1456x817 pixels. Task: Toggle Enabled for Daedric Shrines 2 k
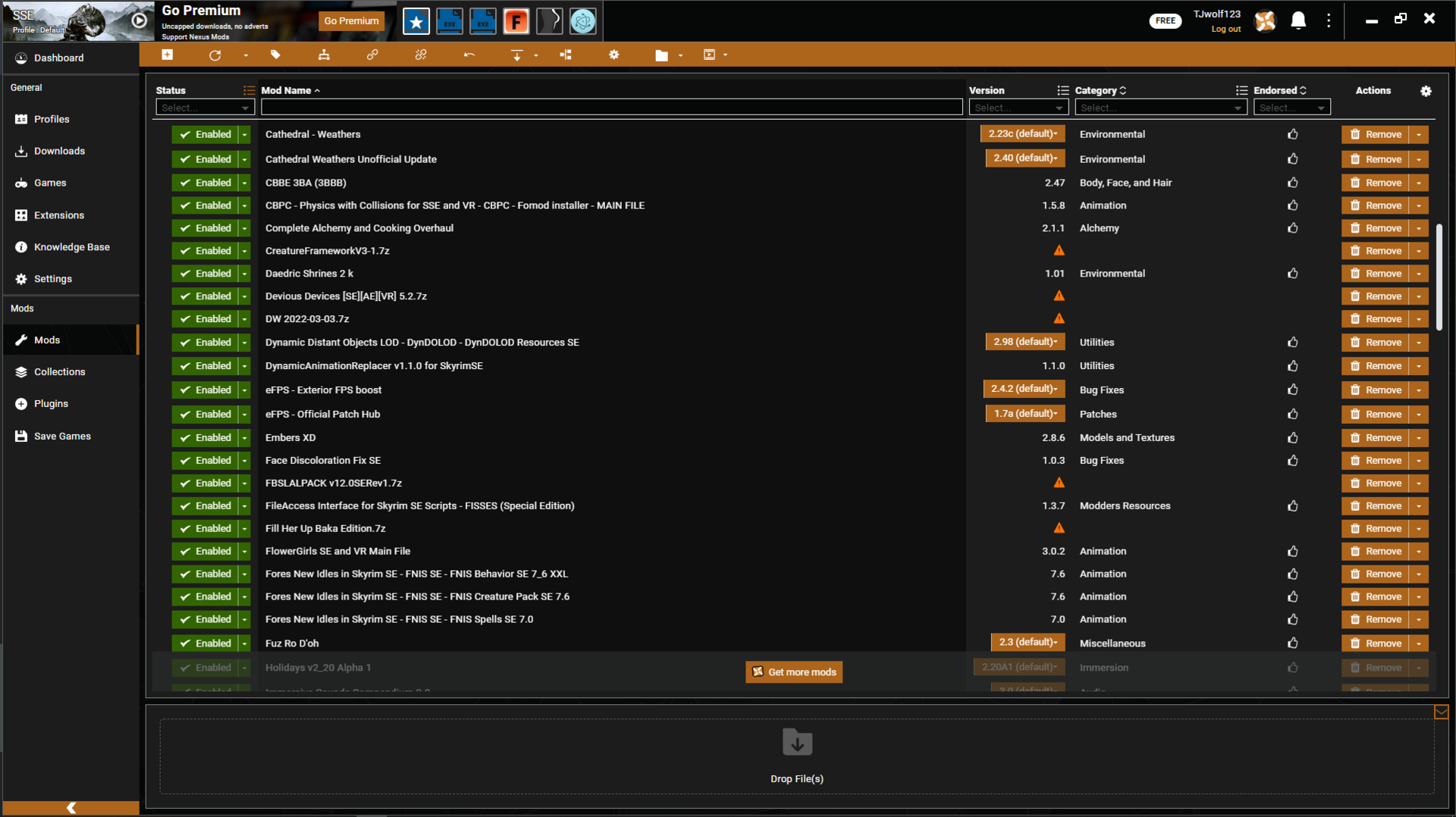tap(205, 274)
